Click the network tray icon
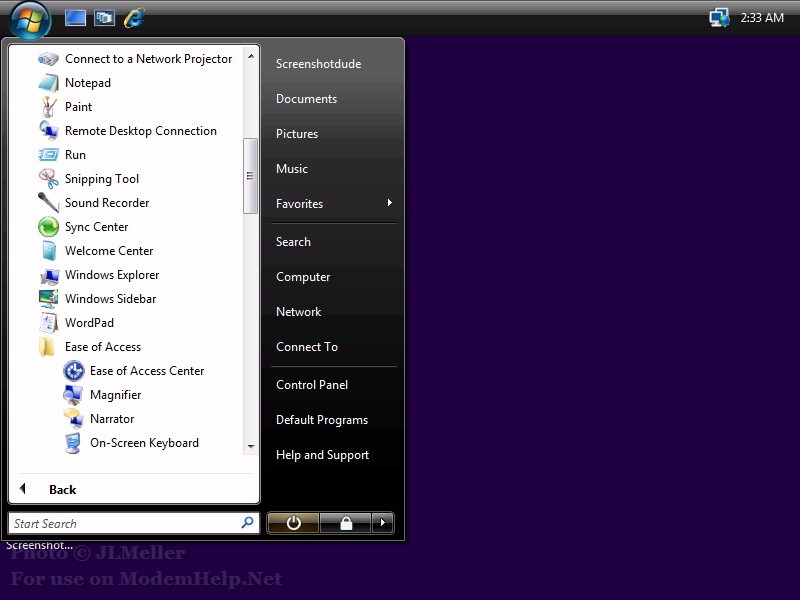This screenshot has height=600, width=800. (x=719, y=18)
